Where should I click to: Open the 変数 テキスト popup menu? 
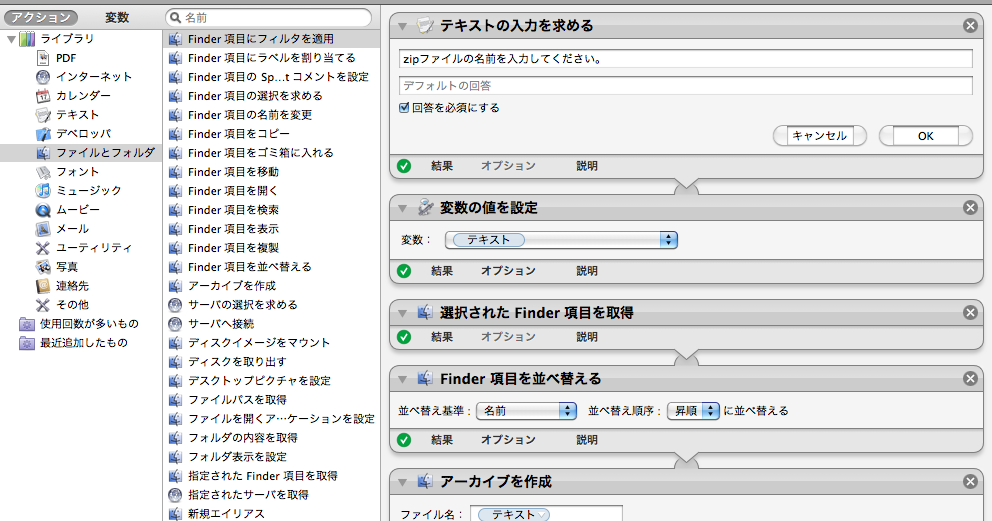[561, 240]
